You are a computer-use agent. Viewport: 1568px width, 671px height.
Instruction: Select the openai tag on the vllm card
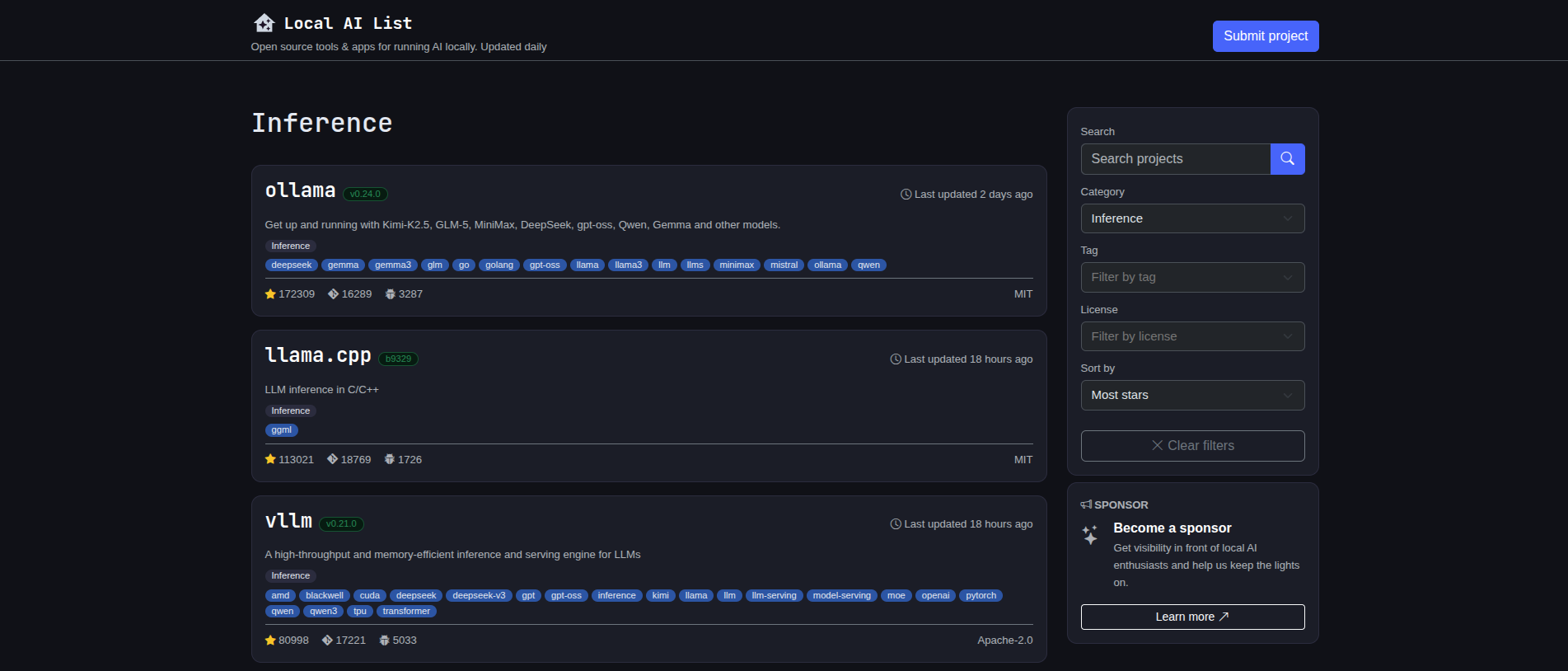click(936, 596)
